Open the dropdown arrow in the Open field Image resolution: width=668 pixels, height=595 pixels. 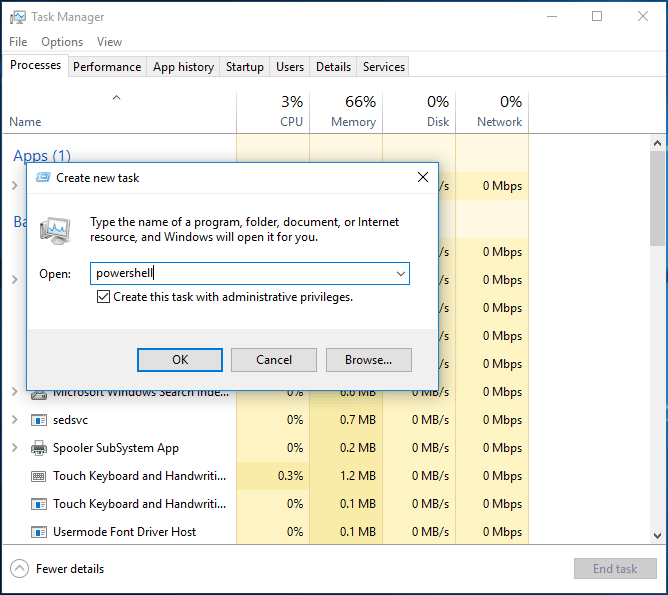click(400, 273)
